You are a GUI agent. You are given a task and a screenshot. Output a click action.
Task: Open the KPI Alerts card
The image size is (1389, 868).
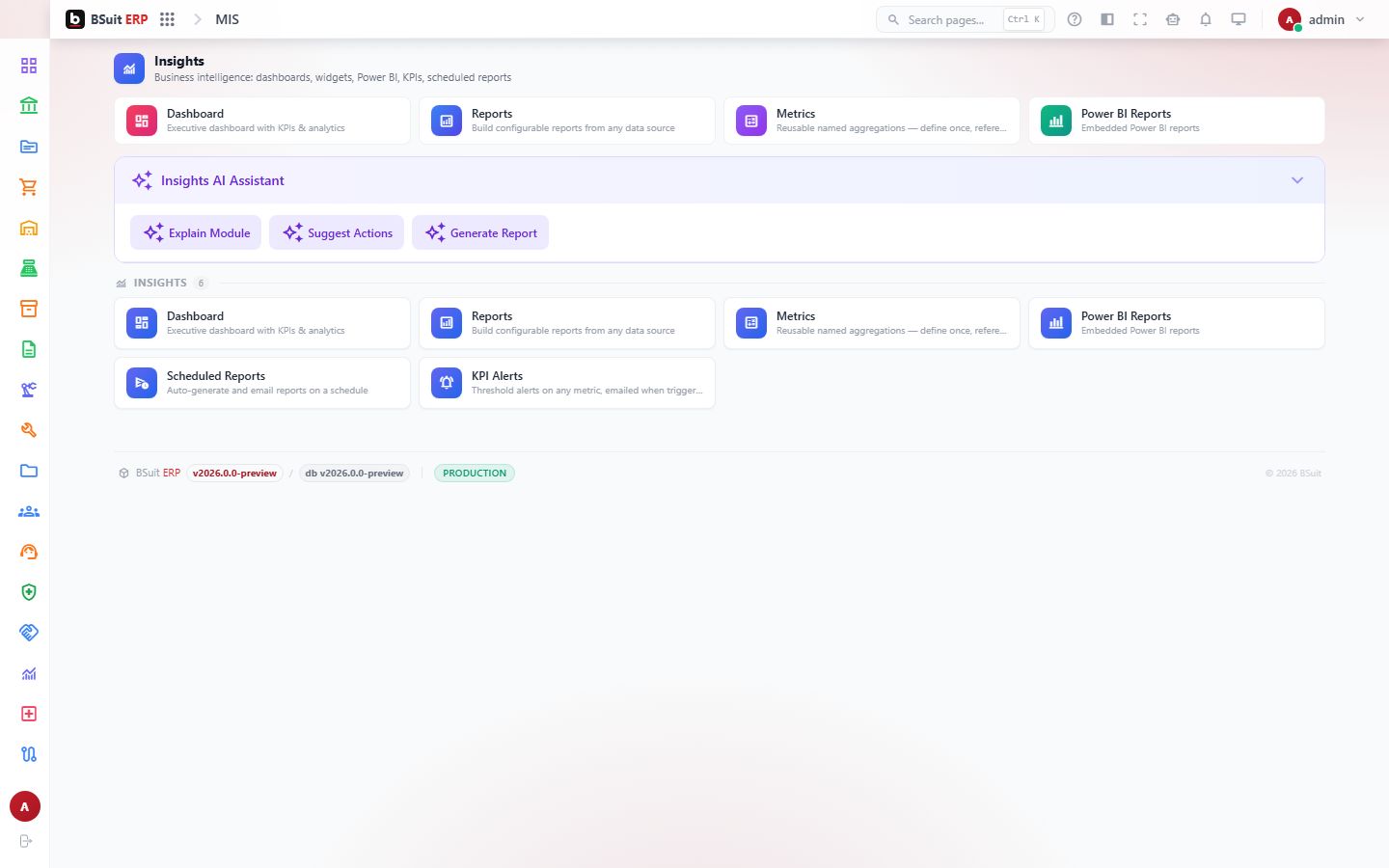coord(567,383)
